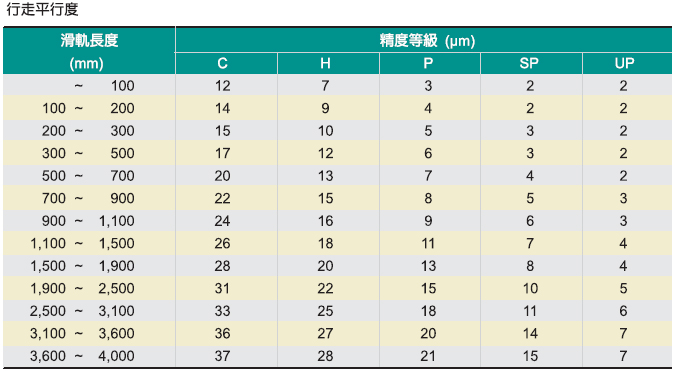Select H value 25 in 2,500 ~ 3,100 row
676x372 pixels.
point(325,311)
